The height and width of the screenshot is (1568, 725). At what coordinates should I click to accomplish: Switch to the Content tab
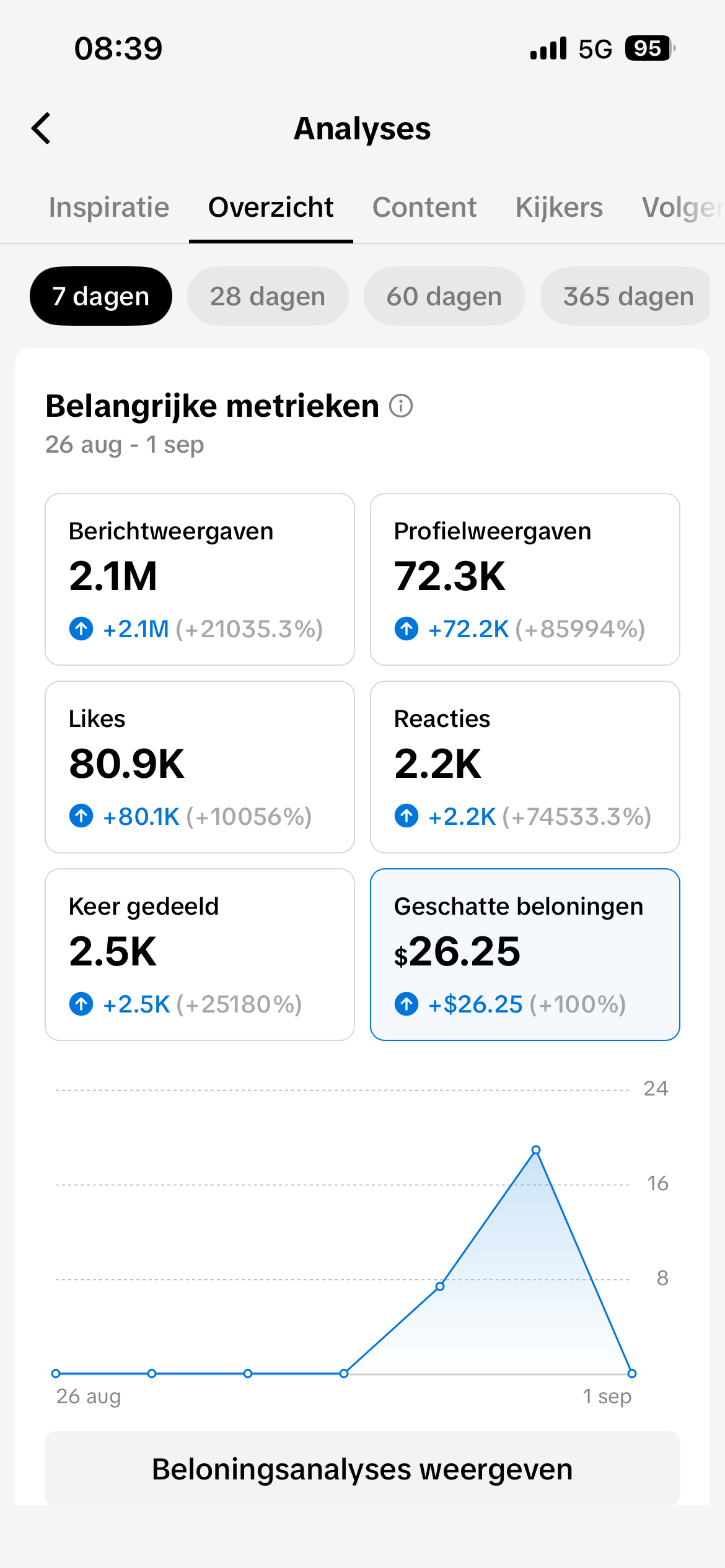coord(424,207)
